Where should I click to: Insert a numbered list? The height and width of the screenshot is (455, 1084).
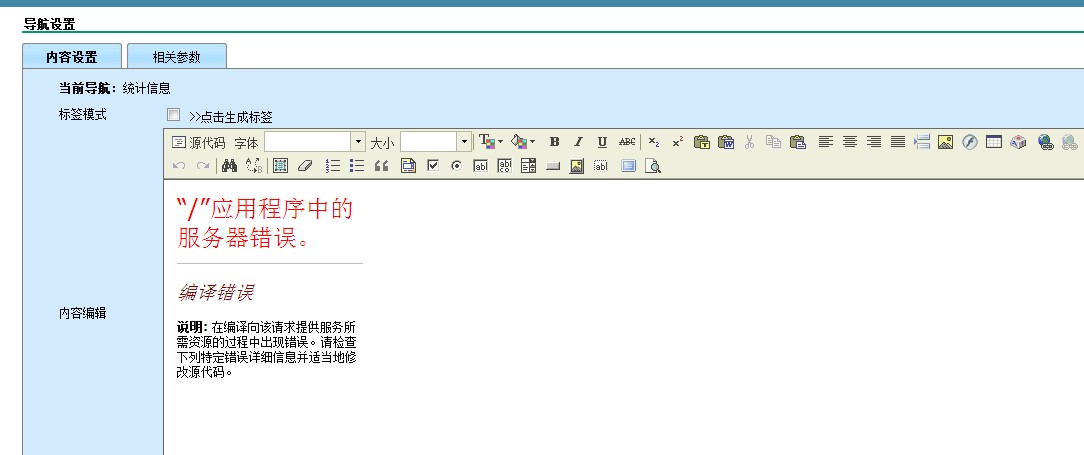coord(334,166)
